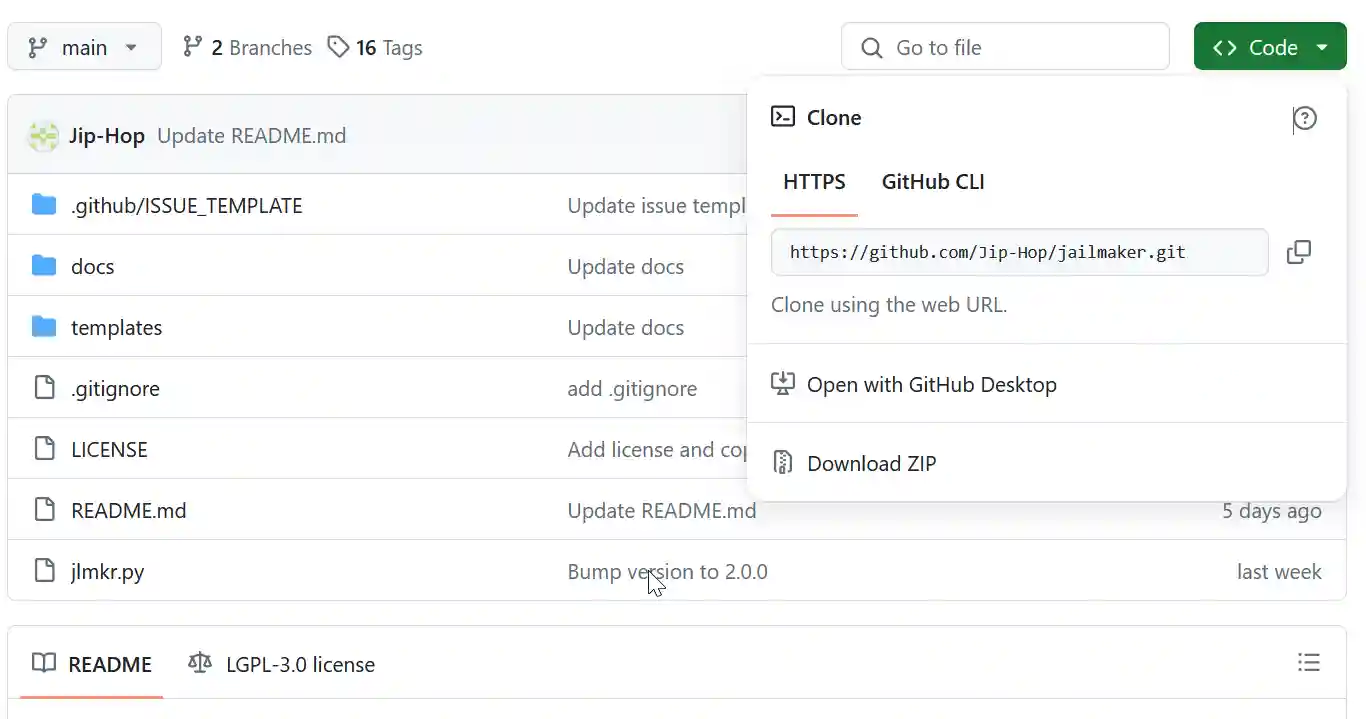This screenshot has width=1366, height=719.
Task: Open Jip-Hop's profile avatar
Action: click(42, 134)
